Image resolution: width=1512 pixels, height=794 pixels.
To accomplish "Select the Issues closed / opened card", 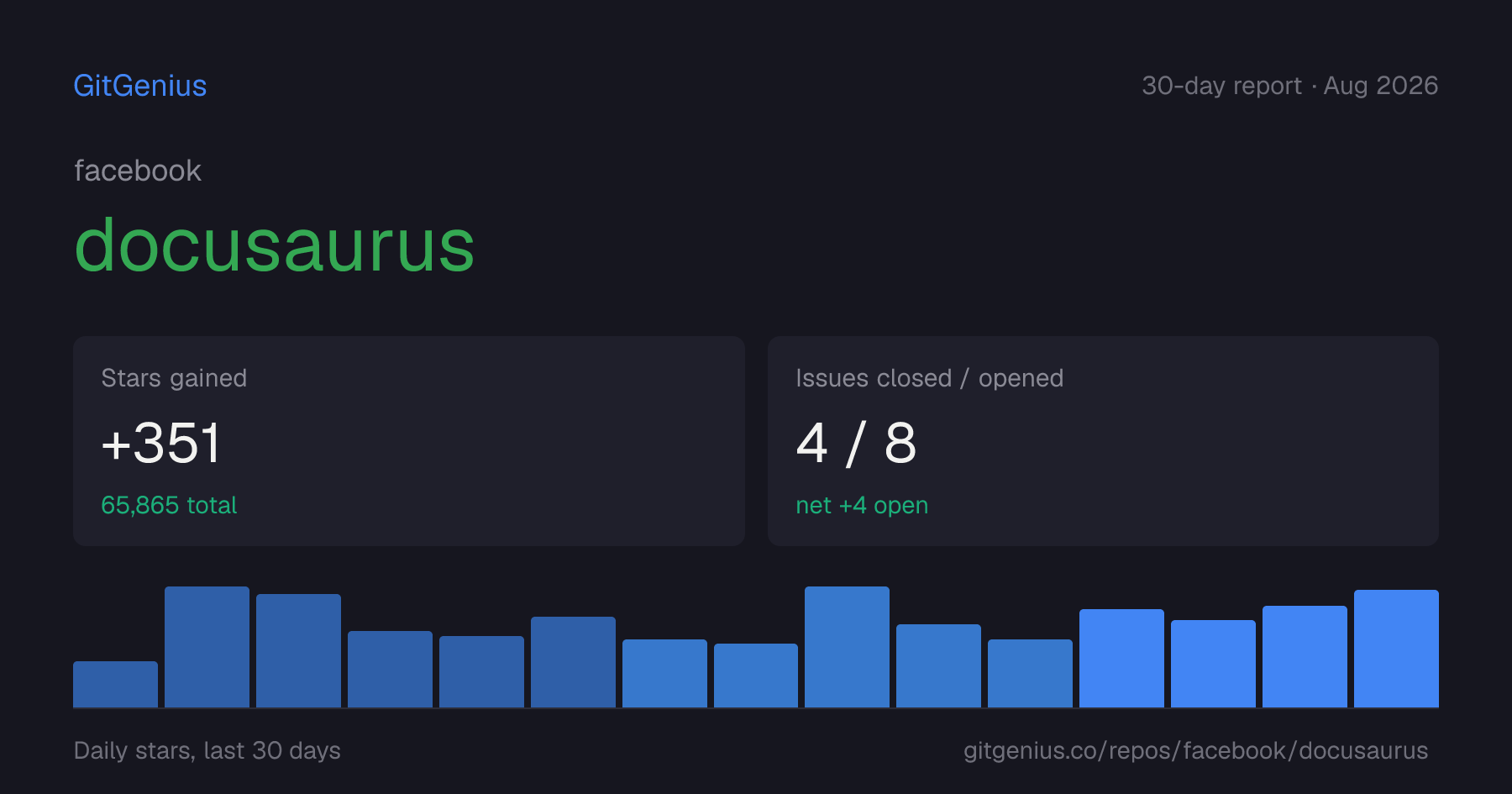I will point(1103,441).
